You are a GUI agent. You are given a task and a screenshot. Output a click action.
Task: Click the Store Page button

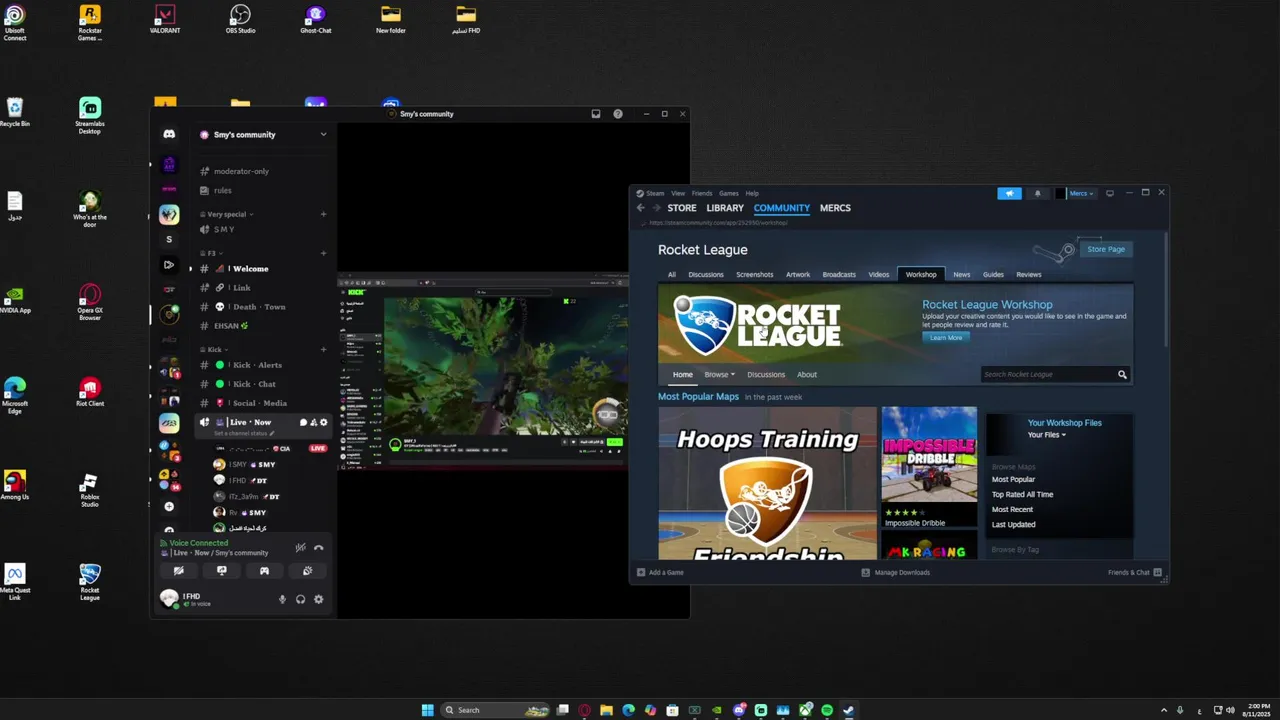point(1106,249)
